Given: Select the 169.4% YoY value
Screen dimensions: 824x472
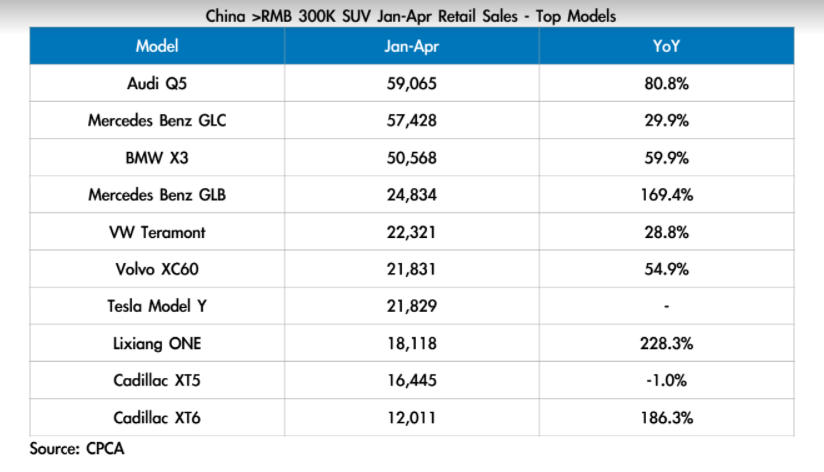Looking at the screenshot, I should click(666, 195).
